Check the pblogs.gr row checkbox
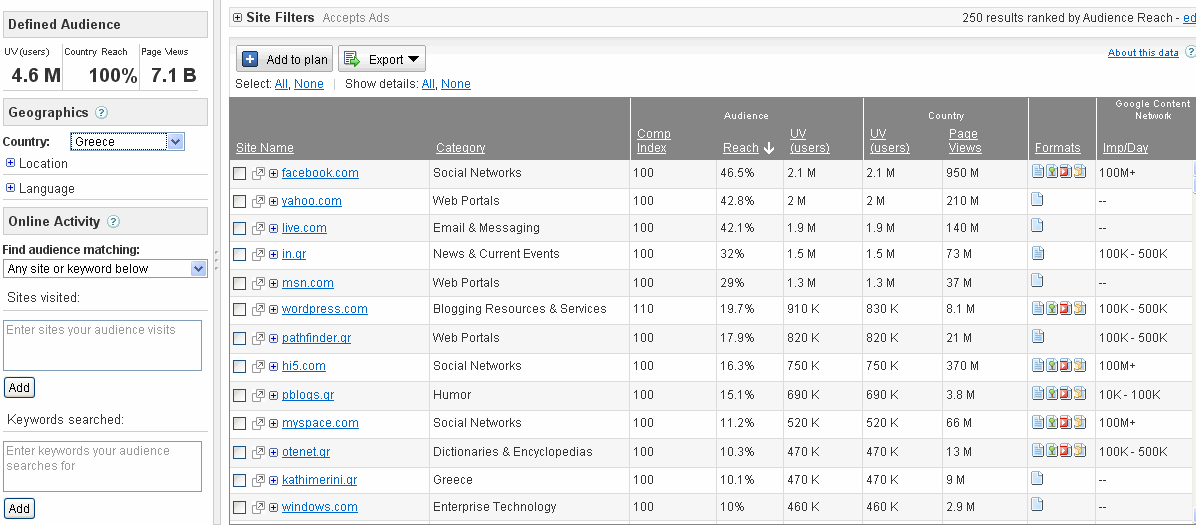 (240, 396)
